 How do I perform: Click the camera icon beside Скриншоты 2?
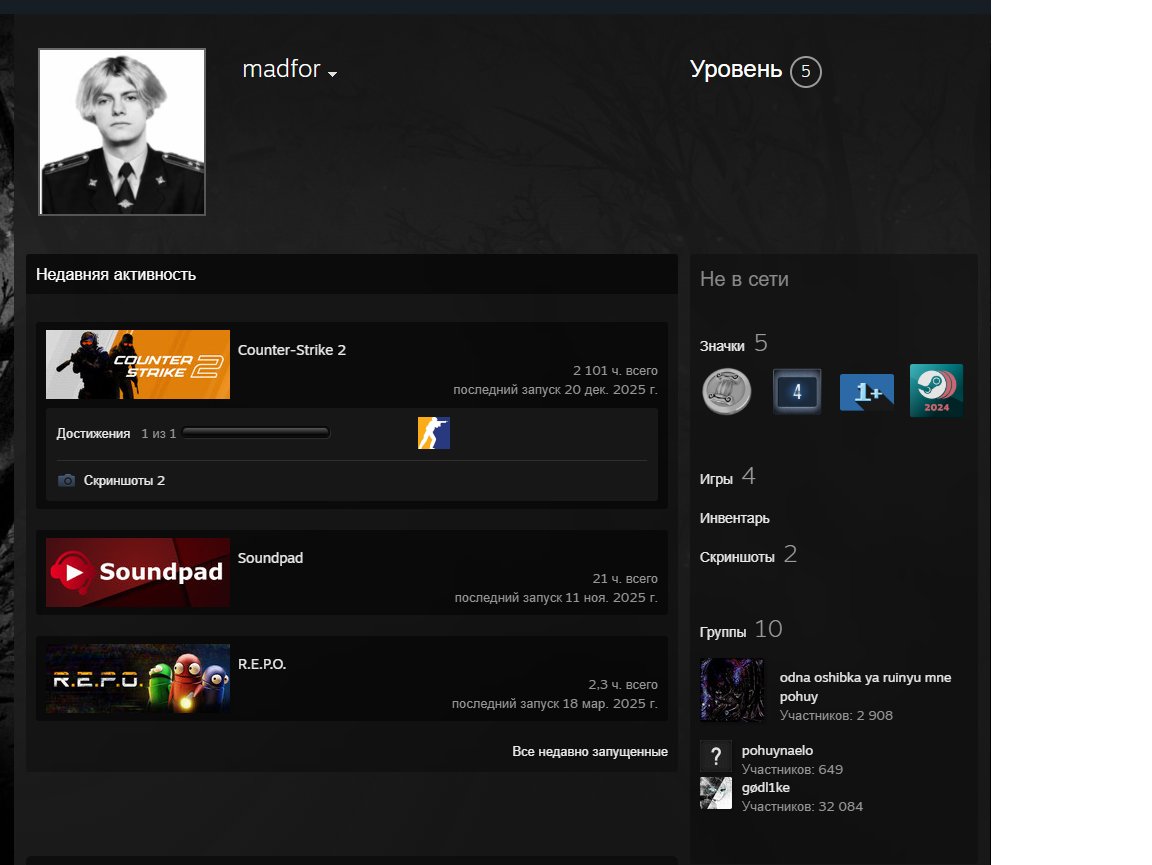67,481
